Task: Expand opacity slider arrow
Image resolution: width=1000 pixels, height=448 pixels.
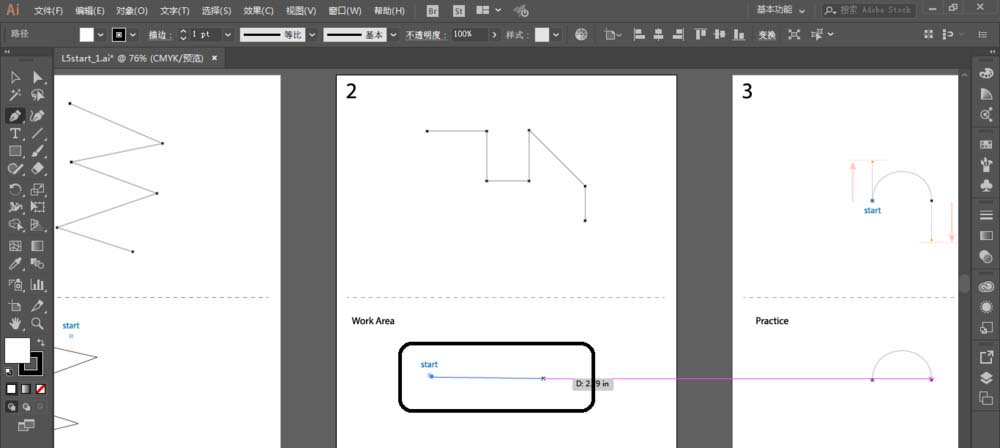Action: coord(494,34)
